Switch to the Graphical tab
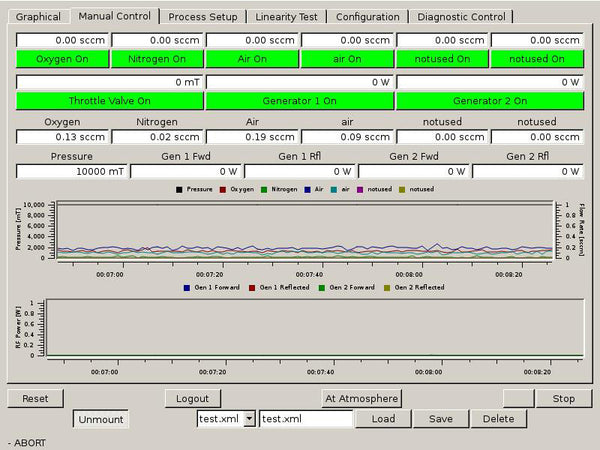Viewport: 600px width, 450px height. click(x=38, y=16)
